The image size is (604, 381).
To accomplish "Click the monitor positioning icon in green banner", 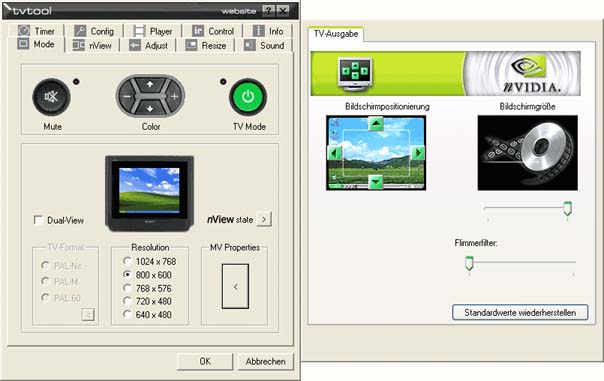I will click(355, 73).
